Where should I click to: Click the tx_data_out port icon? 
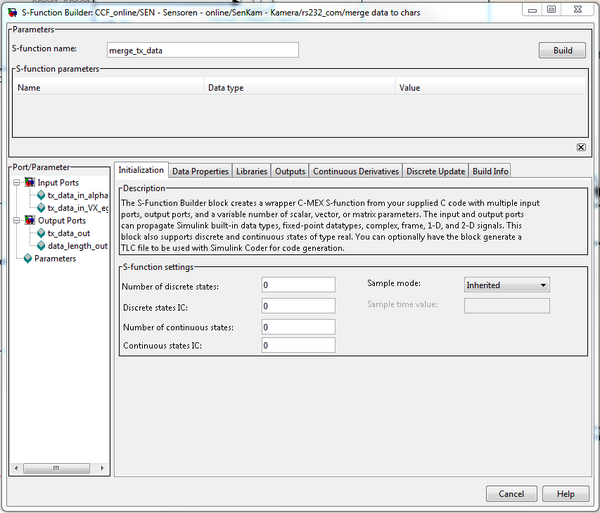[x=40, y=233]
